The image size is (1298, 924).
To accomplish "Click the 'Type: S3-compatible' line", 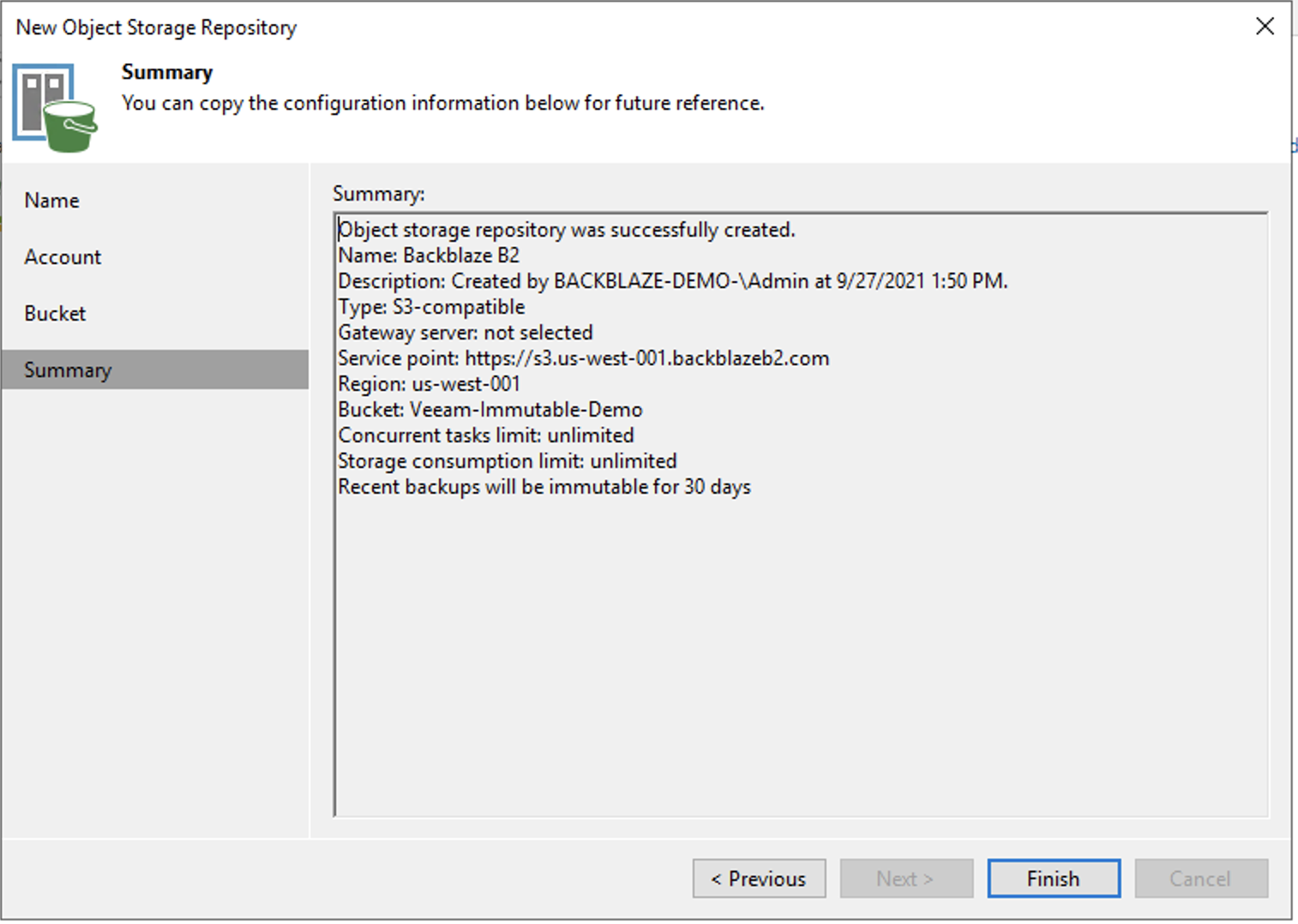I will tap(431, 307).
